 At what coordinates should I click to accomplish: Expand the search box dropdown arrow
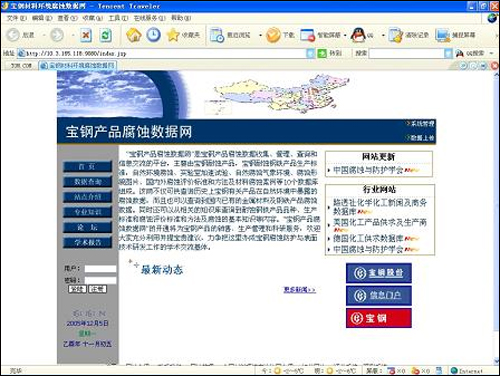(449, 53)
